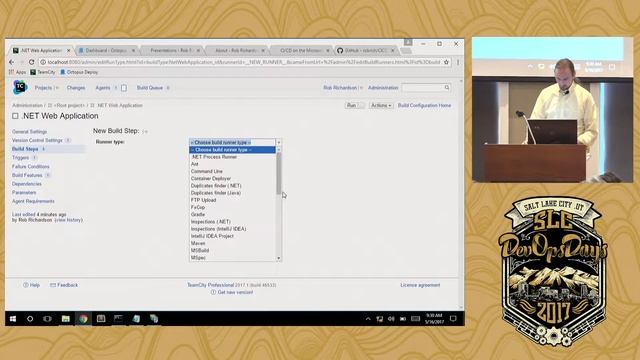Screen dimensions: 640x360
Task: Open custom run options next to Run
Action: click(x=360, y=105)
